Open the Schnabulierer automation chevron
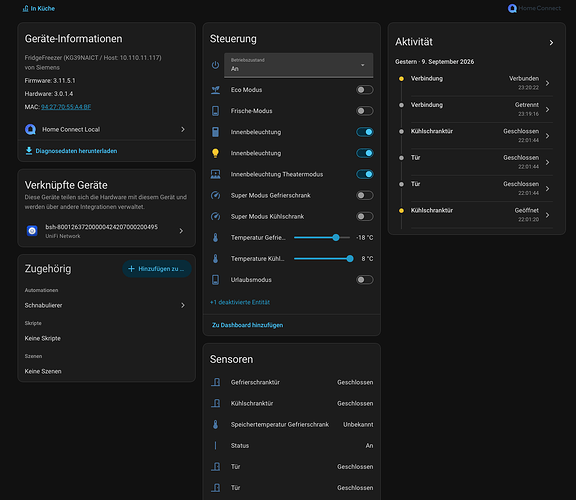Viewport: 576px width, 500px height. click(183, 305)
